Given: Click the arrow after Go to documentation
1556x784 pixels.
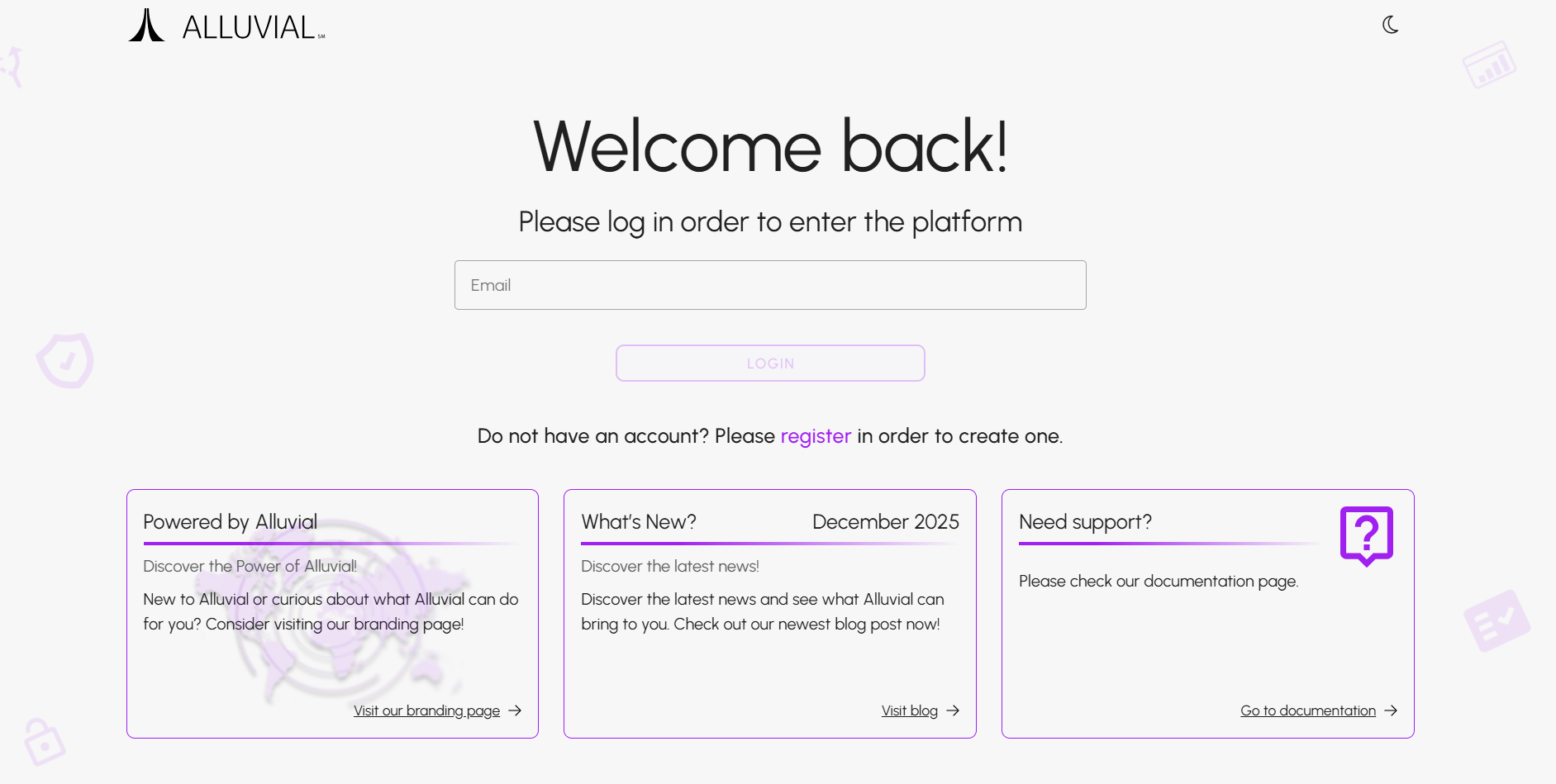Looking at the screenshot, I should tap(1392, 710).
